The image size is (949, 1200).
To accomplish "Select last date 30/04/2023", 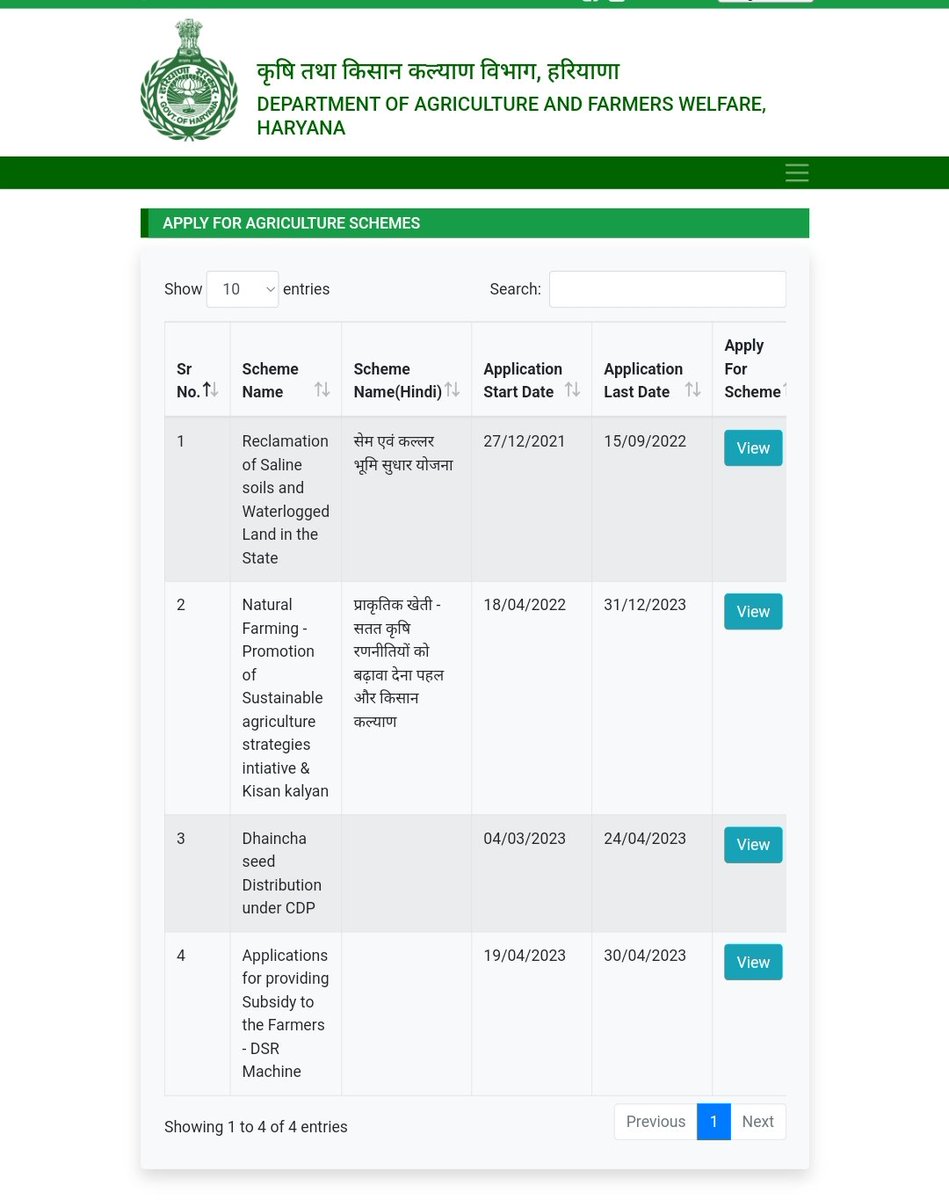I will coord(645,955).
